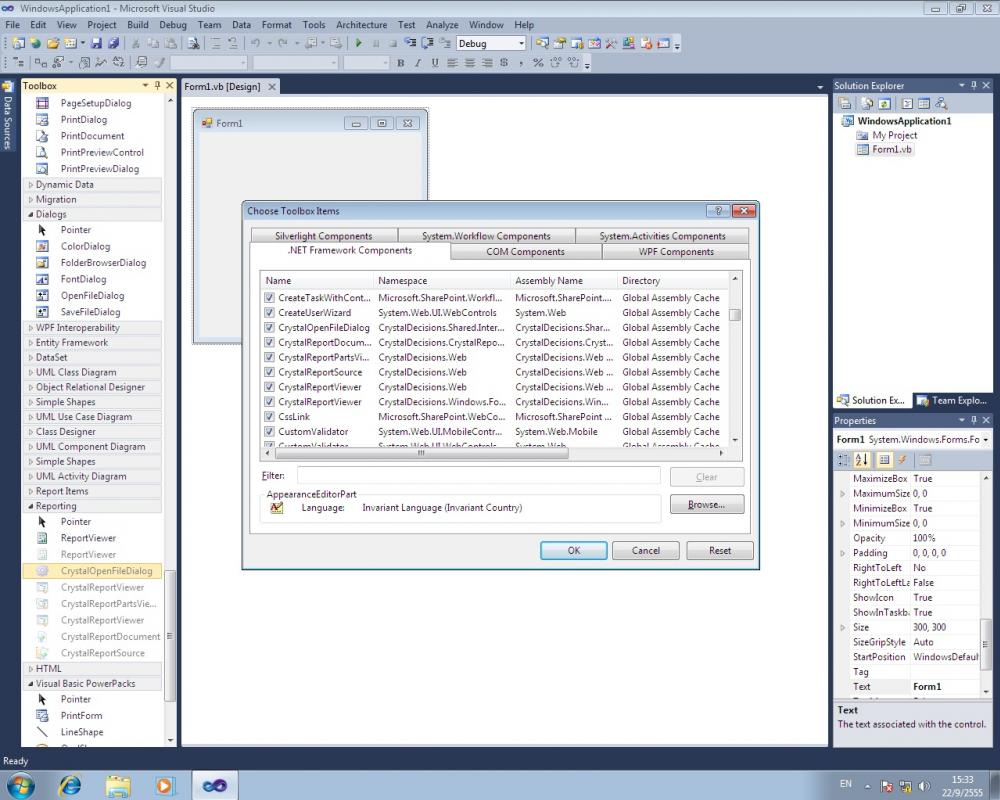Uncheck the CrystalReportSource checkbox in the list
The width and height of the screenshot is (1000, 800).
[x=269, y=372]
